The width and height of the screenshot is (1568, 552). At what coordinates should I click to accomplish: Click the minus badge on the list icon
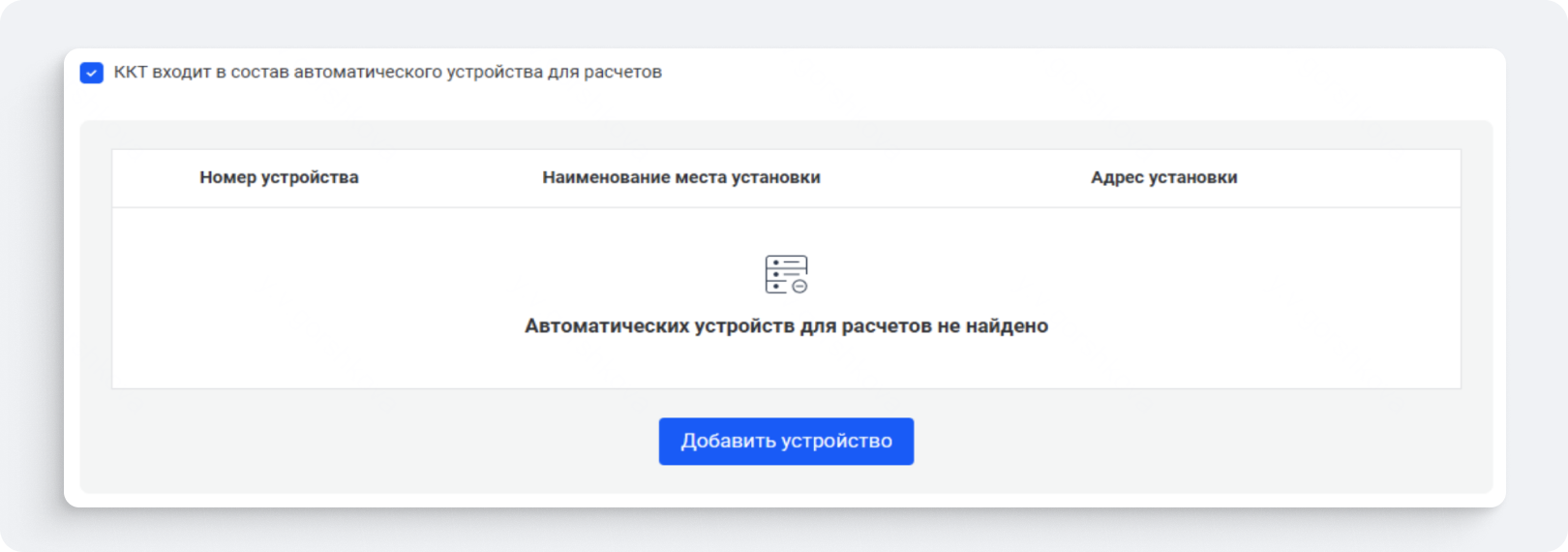[x=799, y=287]
